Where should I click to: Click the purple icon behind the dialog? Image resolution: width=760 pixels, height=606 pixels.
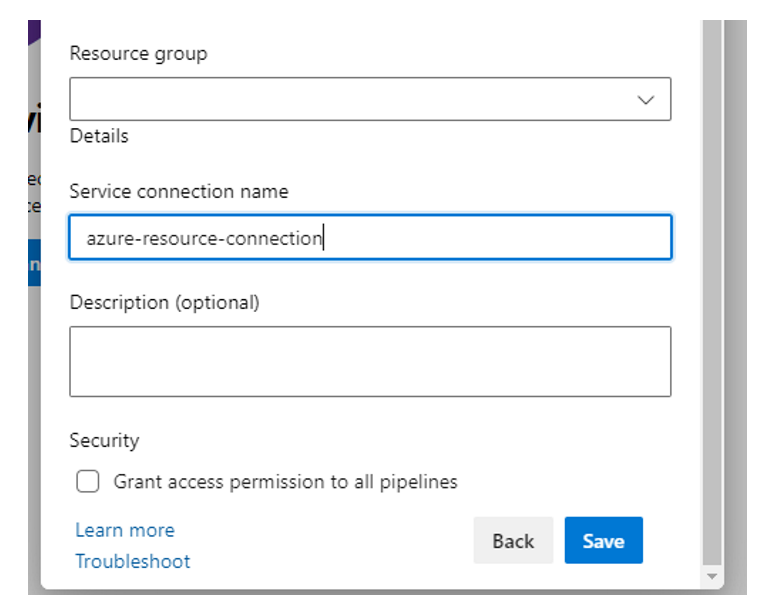[34, 32]
